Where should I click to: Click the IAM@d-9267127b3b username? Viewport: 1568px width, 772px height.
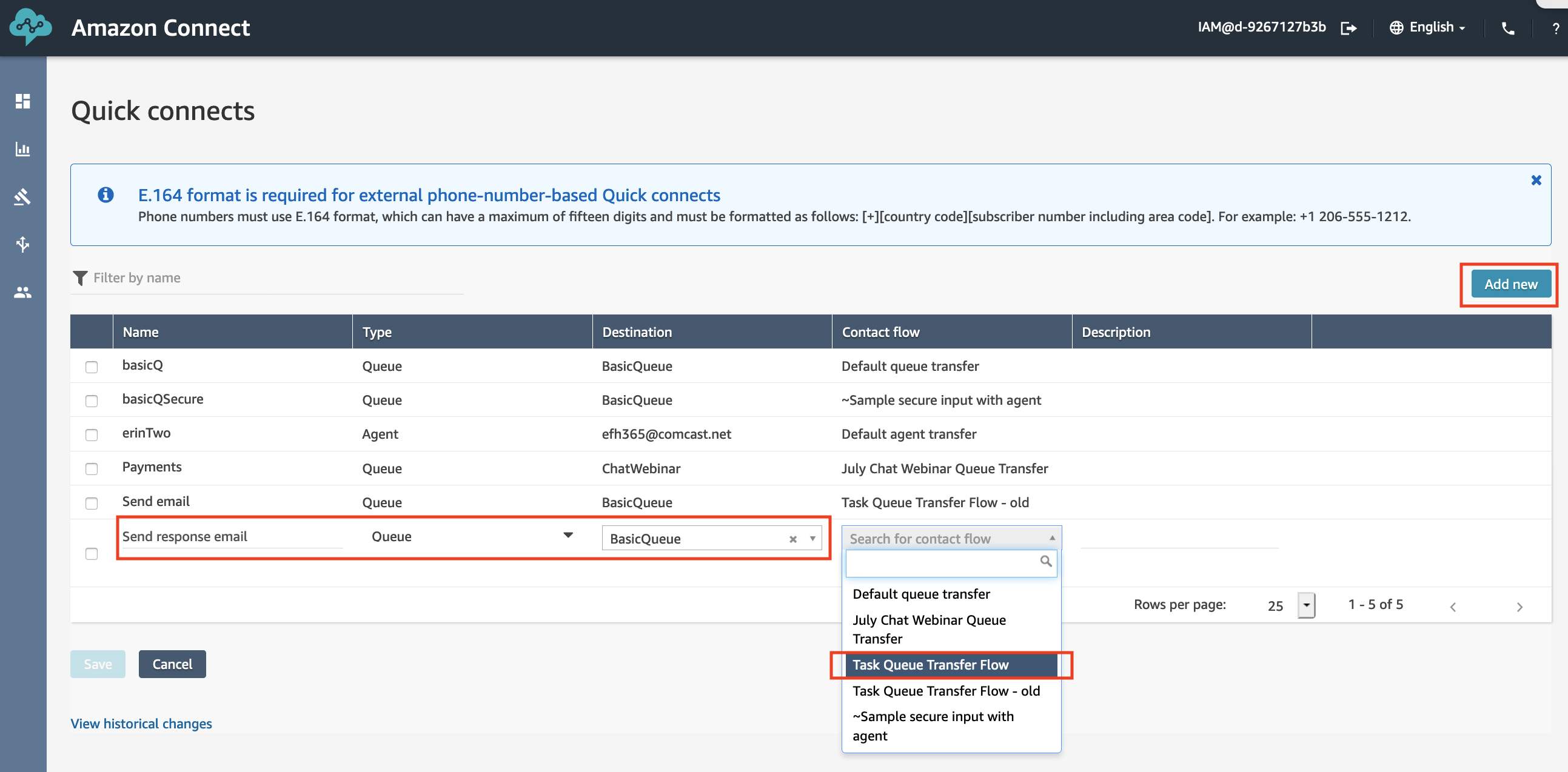[1261, 27]
